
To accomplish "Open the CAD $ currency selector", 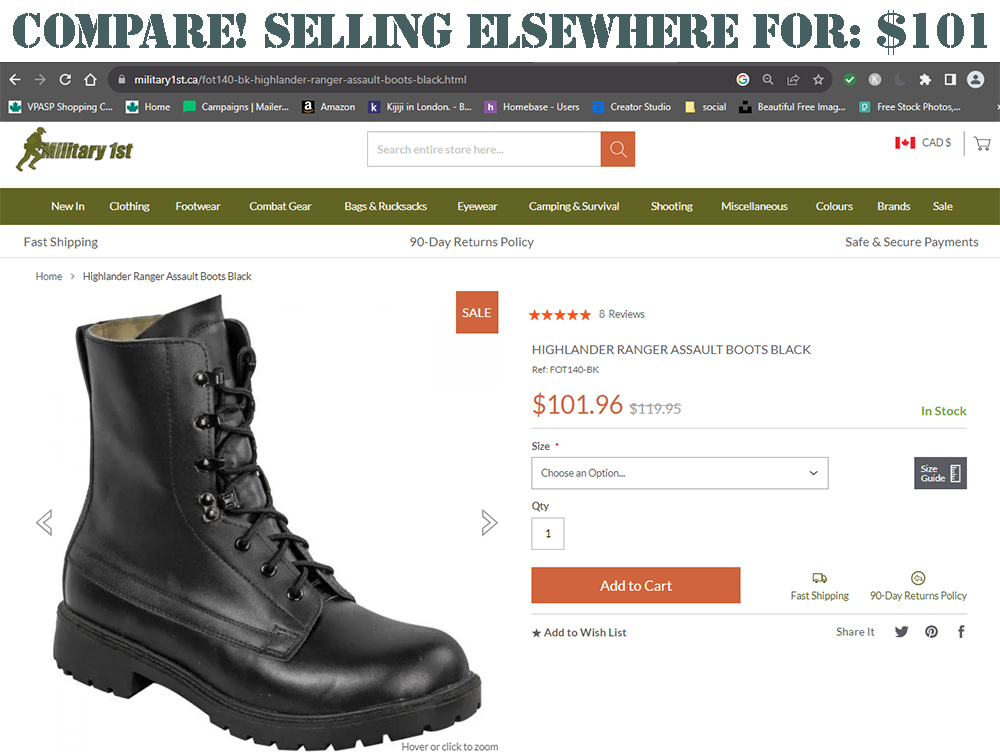I will [922, 143].
